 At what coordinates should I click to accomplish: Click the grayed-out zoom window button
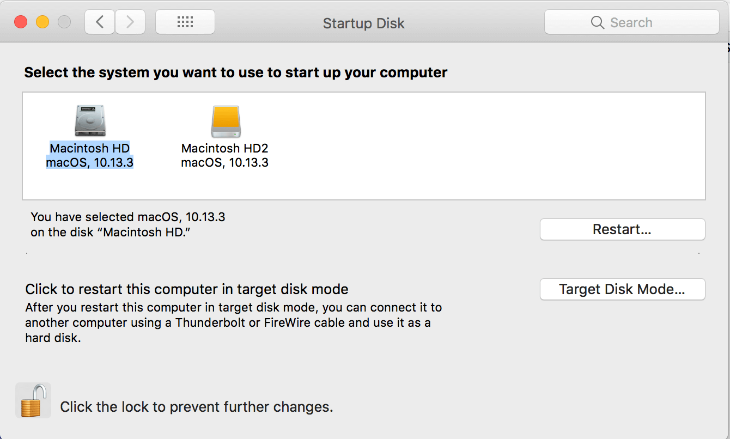click(x=64, y=22)
